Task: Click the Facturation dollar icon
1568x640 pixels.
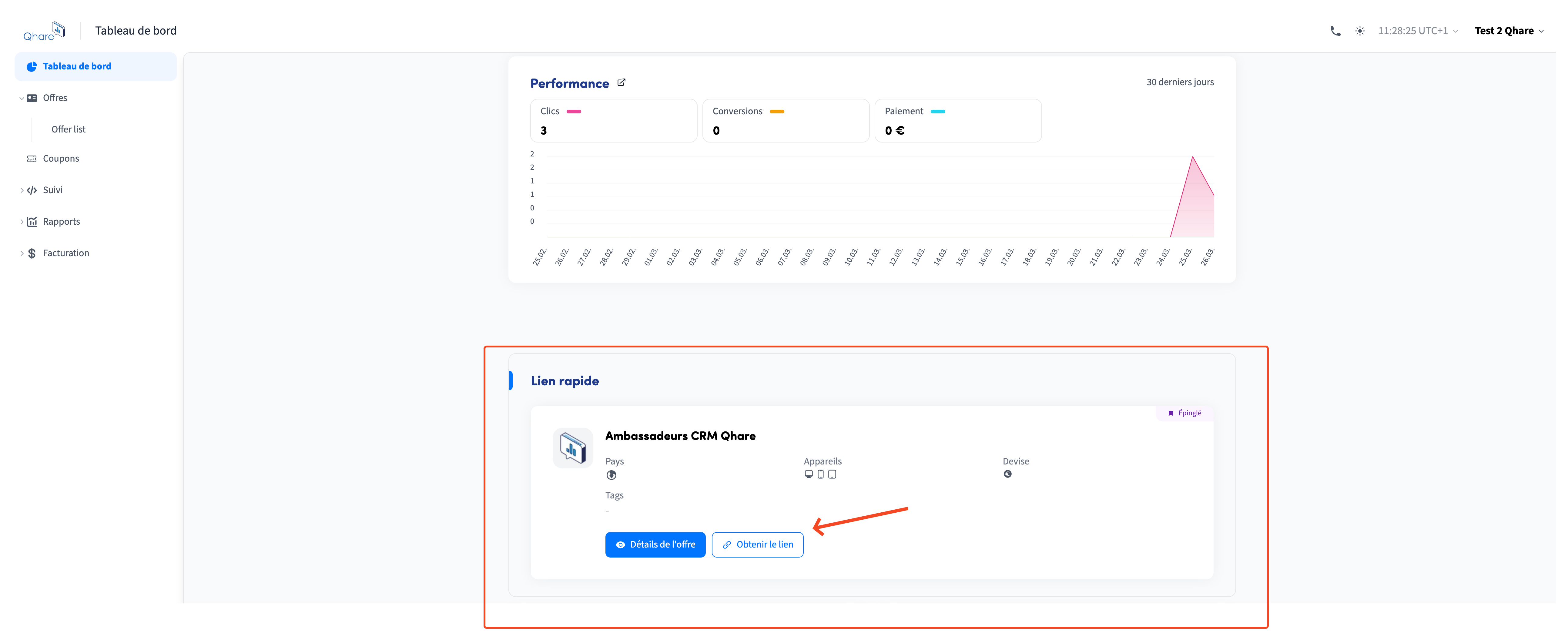Action: pyautogui.click(x=32, y=253)
